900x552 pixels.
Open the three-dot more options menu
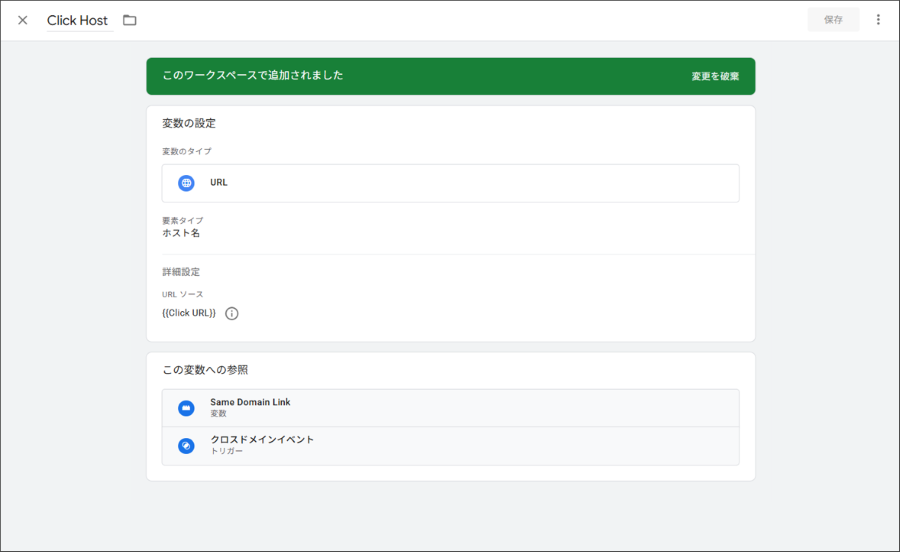pyautogui.click(x=878, y=20)
